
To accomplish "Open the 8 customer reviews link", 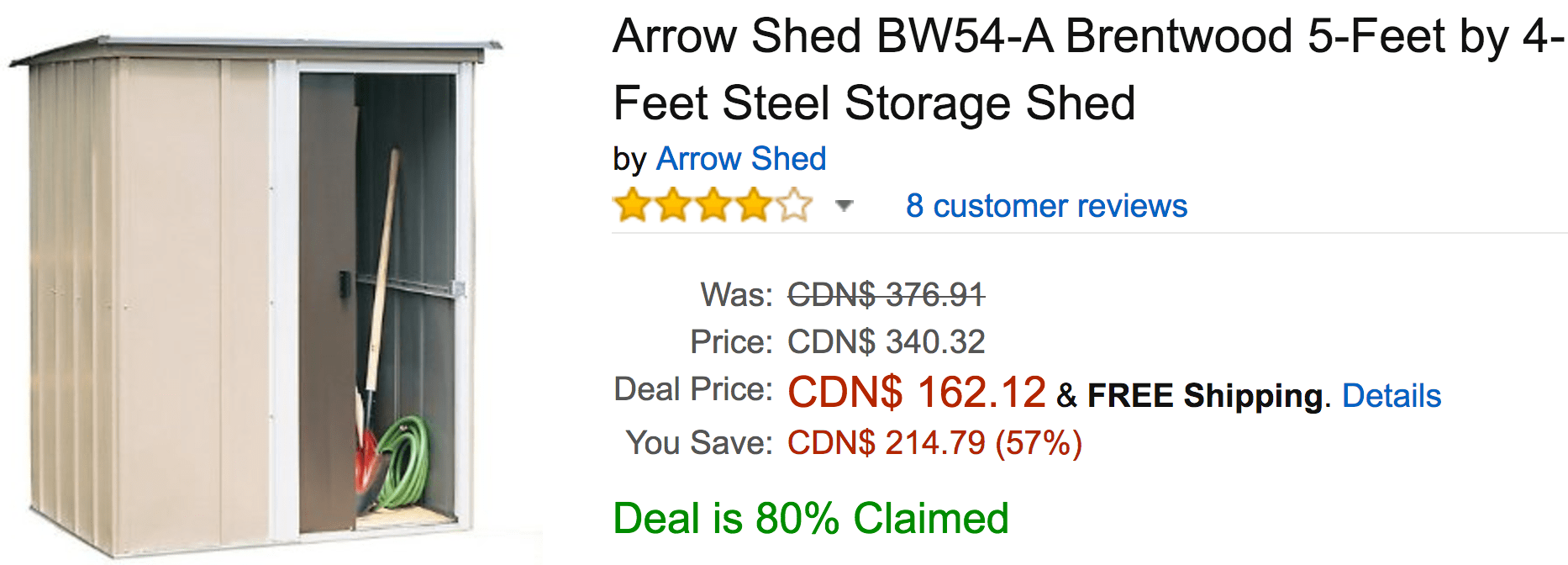I will 1046,206.
